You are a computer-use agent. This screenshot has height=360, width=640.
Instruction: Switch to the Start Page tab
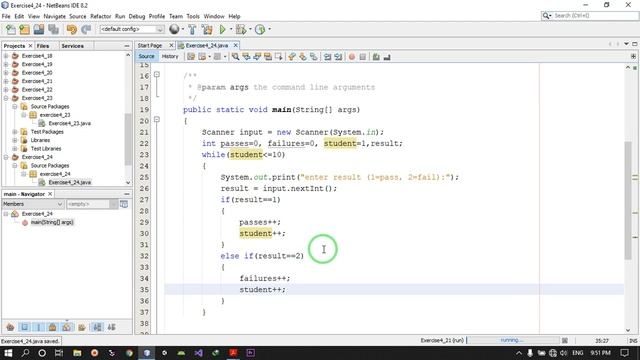pos(150,45)
